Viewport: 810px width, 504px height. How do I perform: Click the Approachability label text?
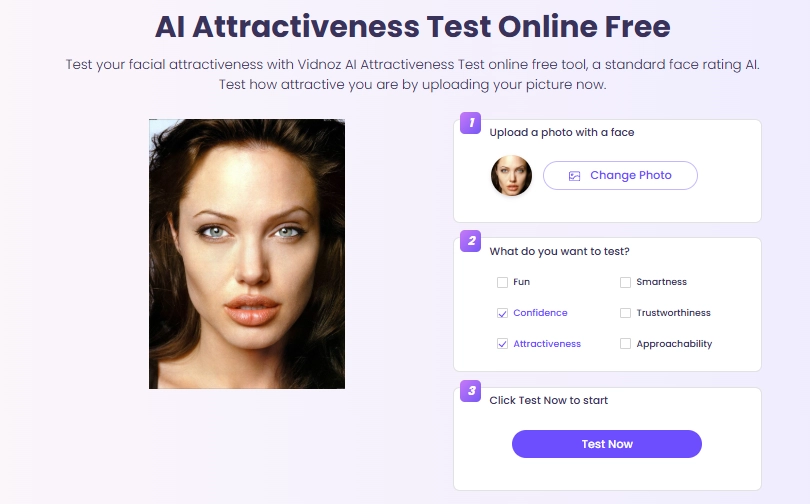[x=674, y=344]
